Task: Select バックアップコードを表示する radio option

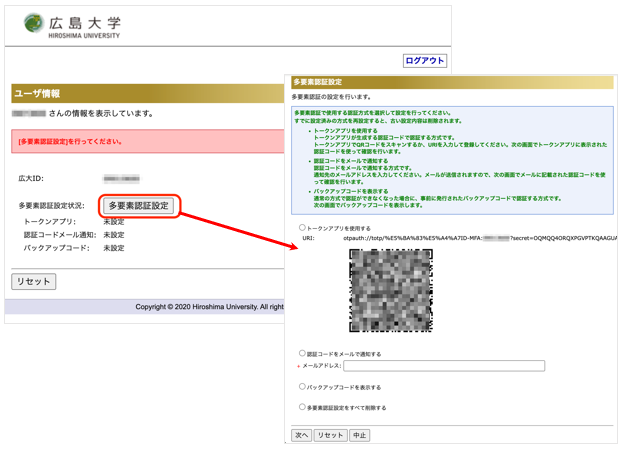Action: tap(302, 386)
